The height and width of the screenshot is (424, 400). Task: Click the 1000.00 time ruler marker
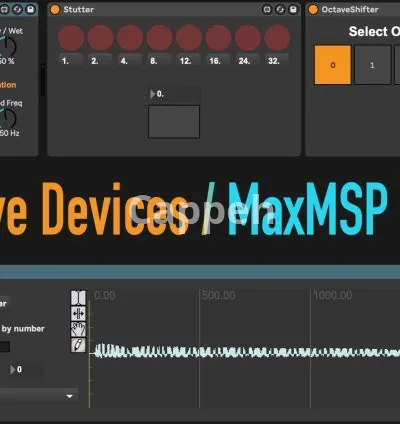click(333, 295)
